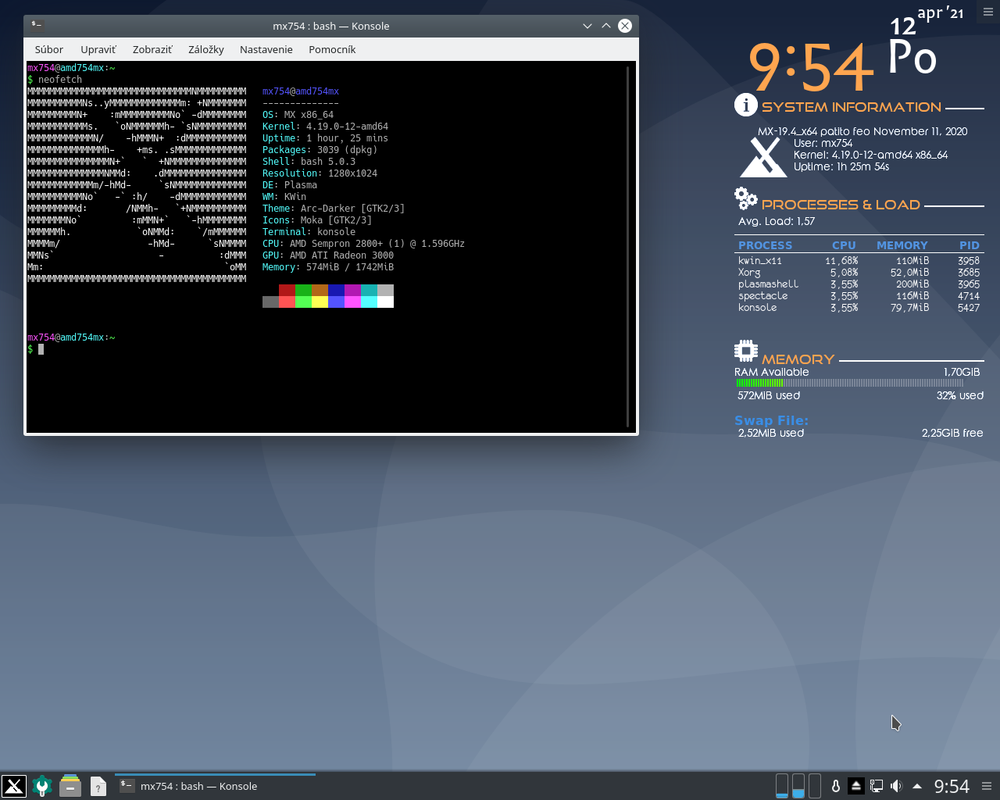
Task: Click the 'Resolution: 1280x1024' terminal line
Action: click(320, 174)
